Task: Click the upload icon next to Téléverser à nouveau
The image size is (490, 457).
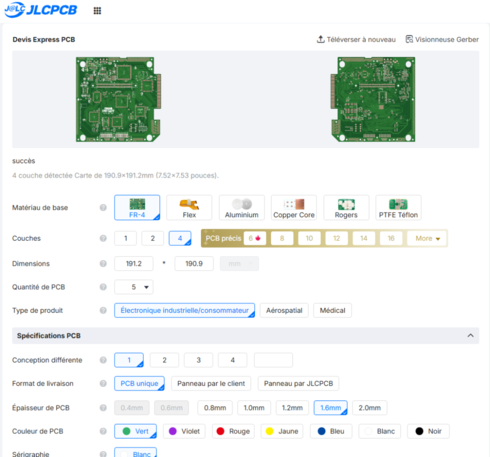Action: click(320, 39)
